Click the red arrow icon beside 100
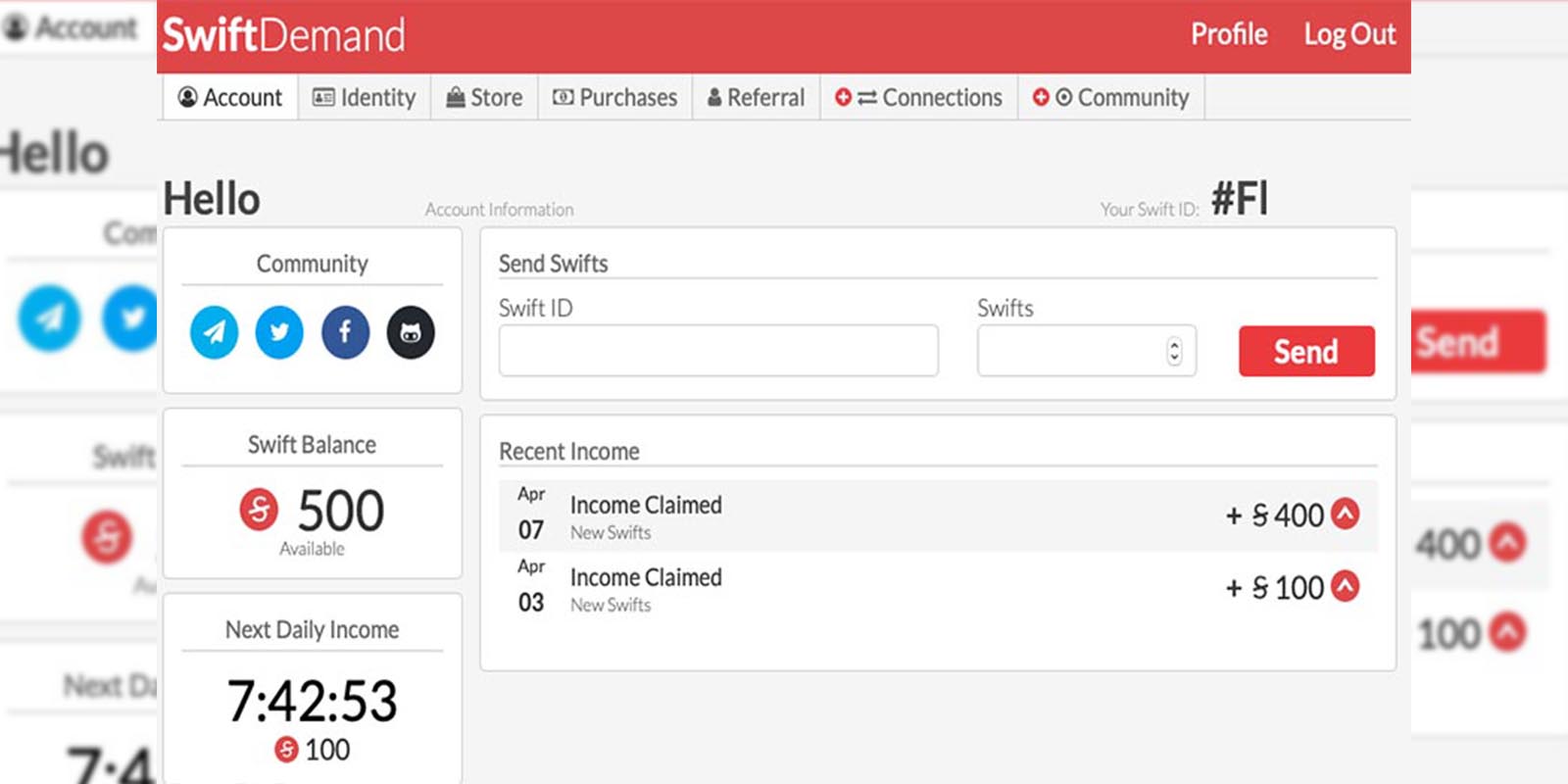The height and width of the screenshot is (784, 1568). pos(1346,586)
